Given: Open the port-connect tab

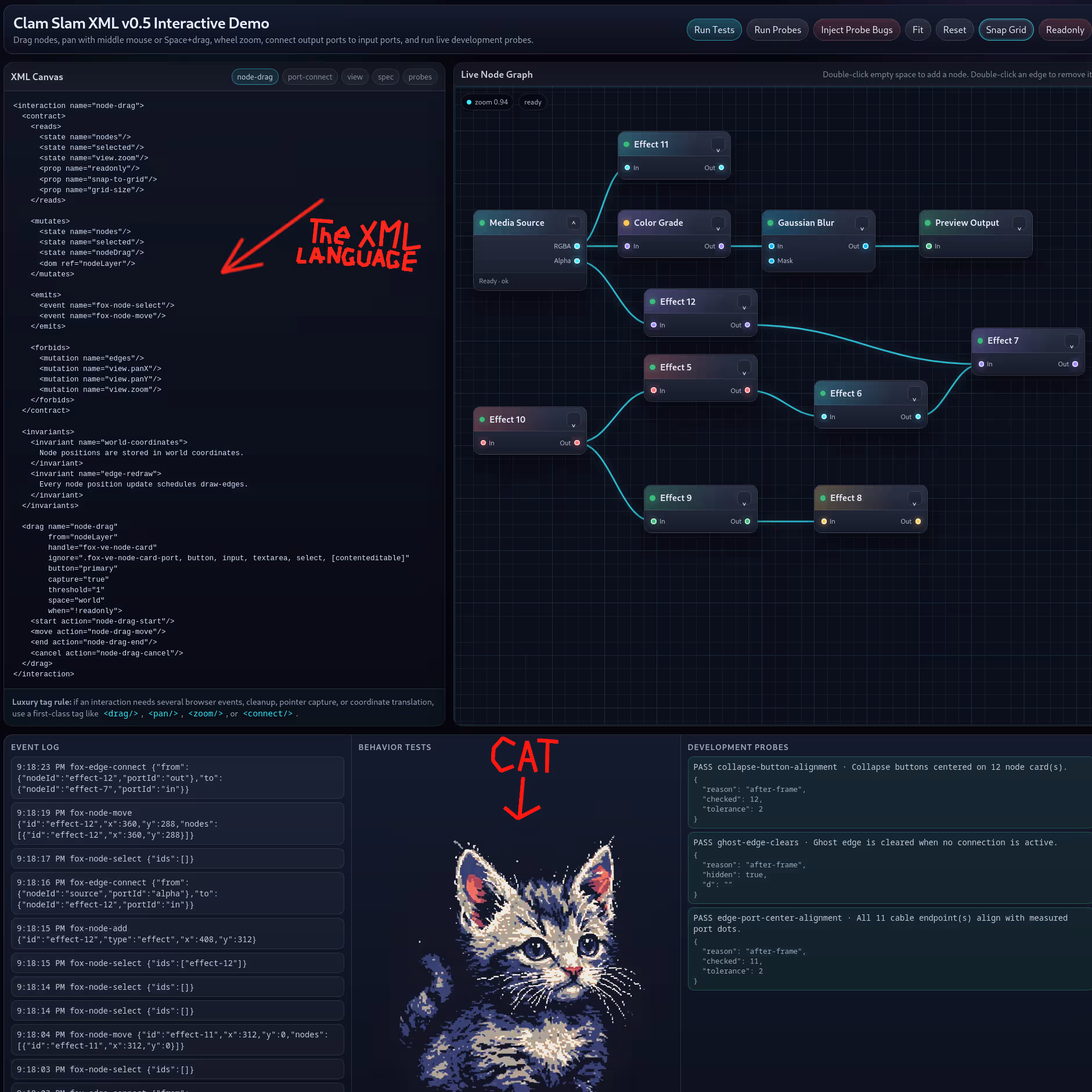Looking at the screenshot, I should click(x=310, y=77).
